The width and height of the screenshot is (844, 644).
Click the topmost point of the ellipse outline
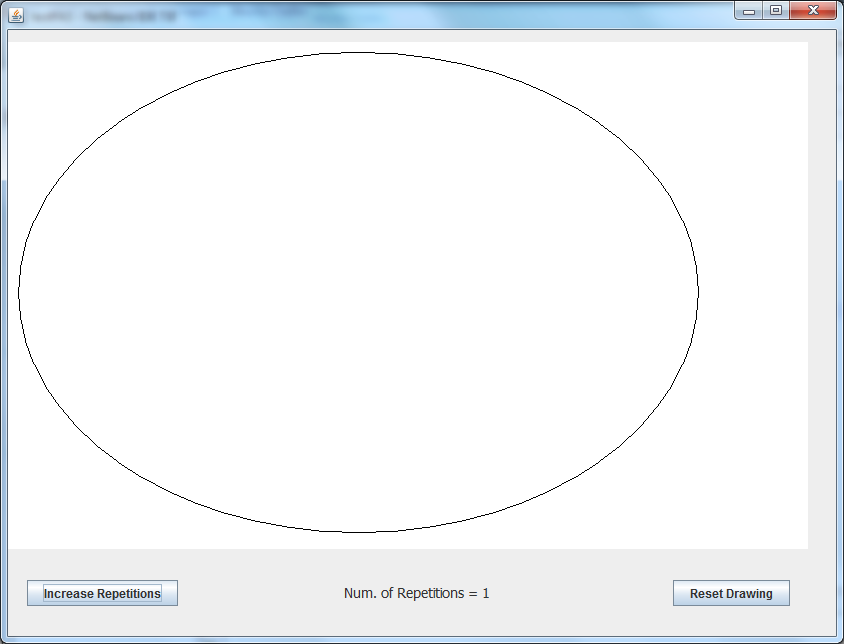pos(358,52)
